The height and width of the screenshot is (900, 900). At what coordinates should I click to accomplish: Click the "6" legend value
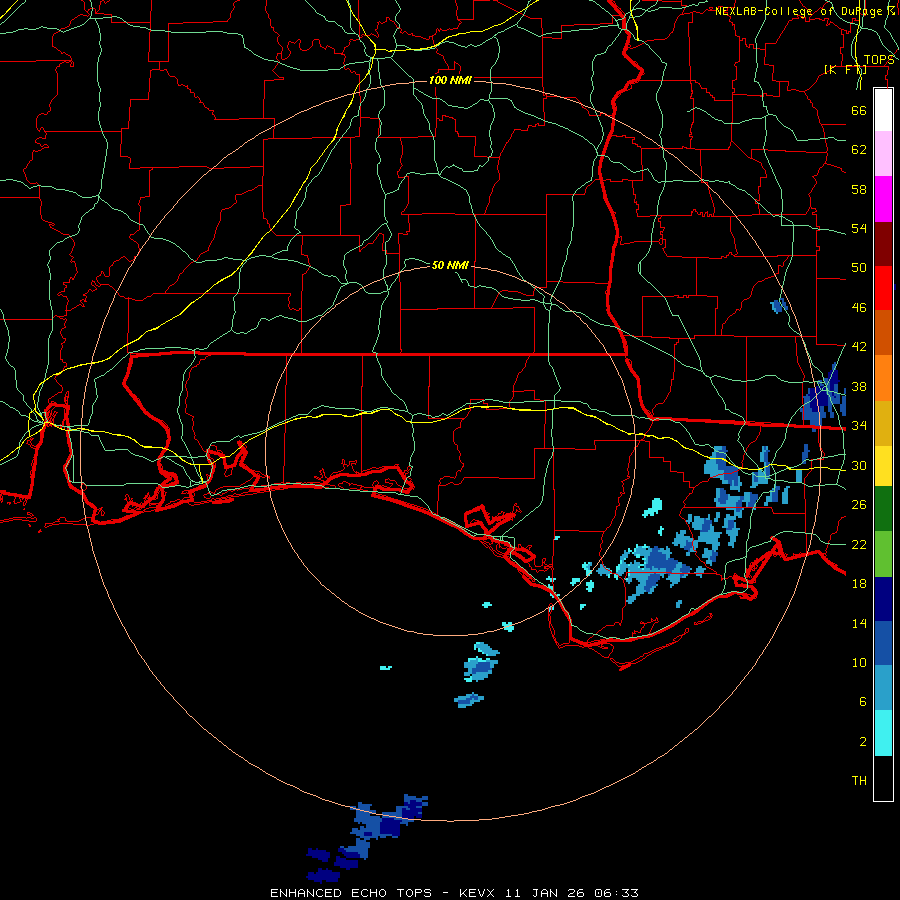click(x=863, y=702)
